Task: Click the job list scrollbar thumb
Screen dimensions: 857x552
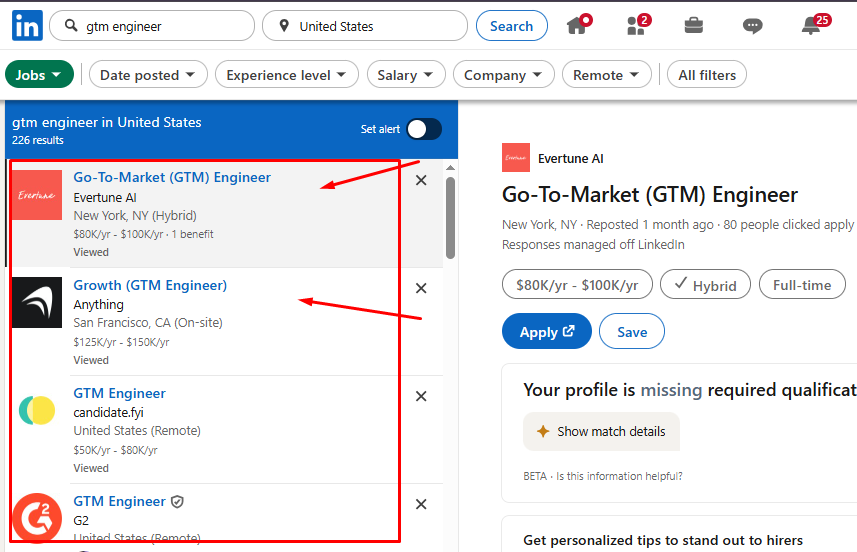Action: (450, 218)
